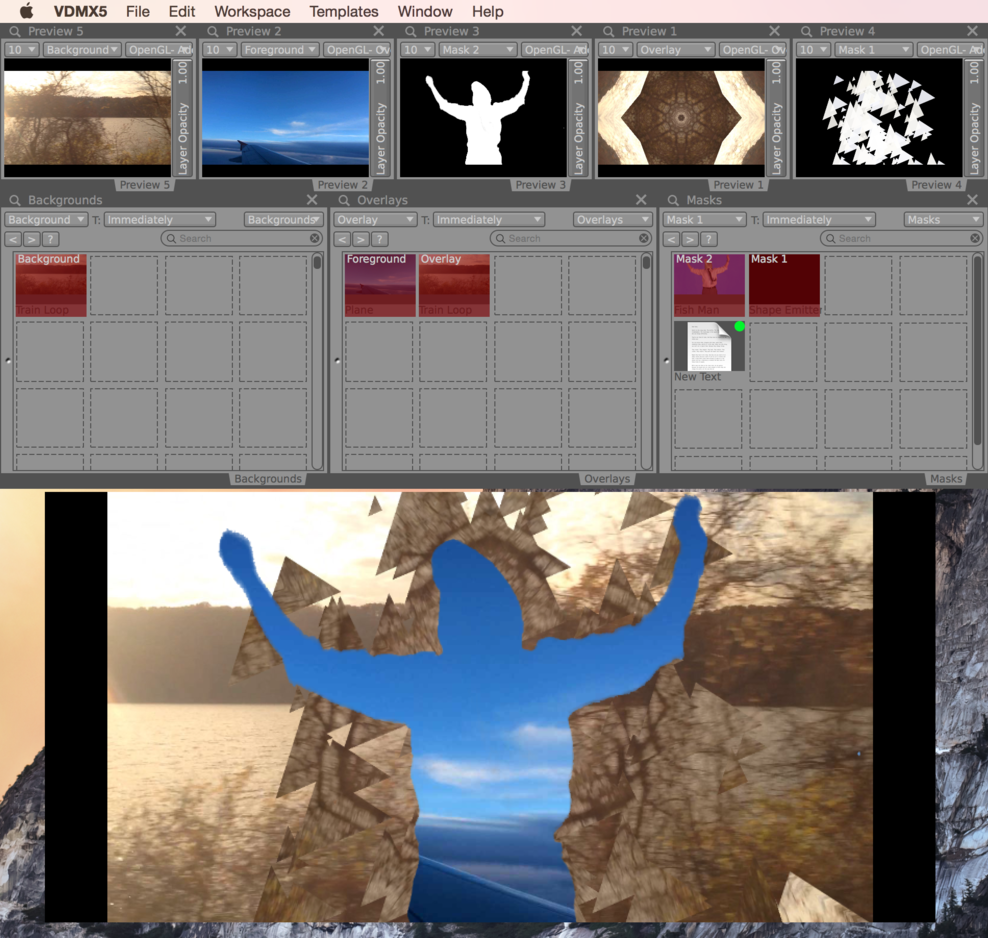Image resolution: width=988 pixels, height=938 pixels.
Task: Adjust the Layer Opacity slider in Preview 4
Action: coord(974,118)
